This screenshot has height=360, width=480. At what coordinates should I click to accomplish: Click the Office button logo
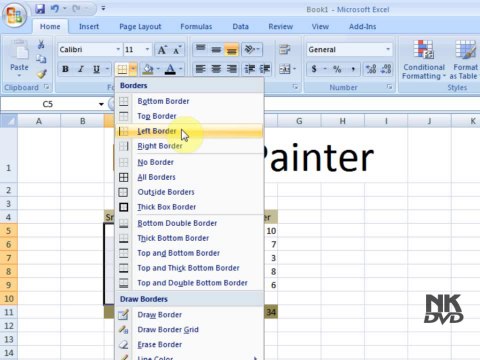pyautogui.click(x=14, y=15)
